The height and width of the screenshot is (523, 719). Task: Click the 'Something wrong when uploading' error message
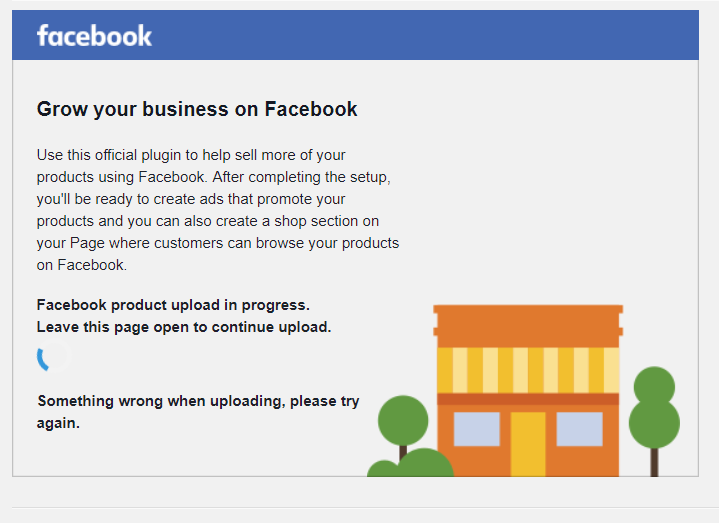click(198, 412)
